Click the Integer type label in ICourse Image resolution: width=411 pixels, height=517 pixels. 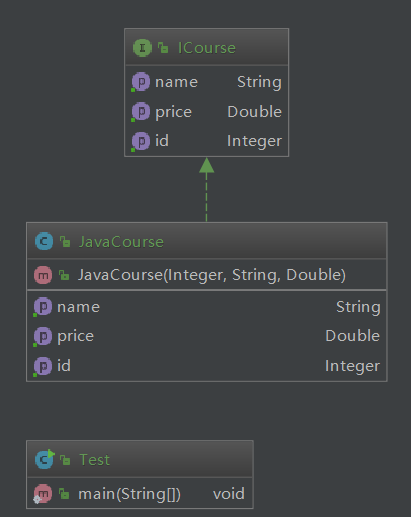pos(254,141)
